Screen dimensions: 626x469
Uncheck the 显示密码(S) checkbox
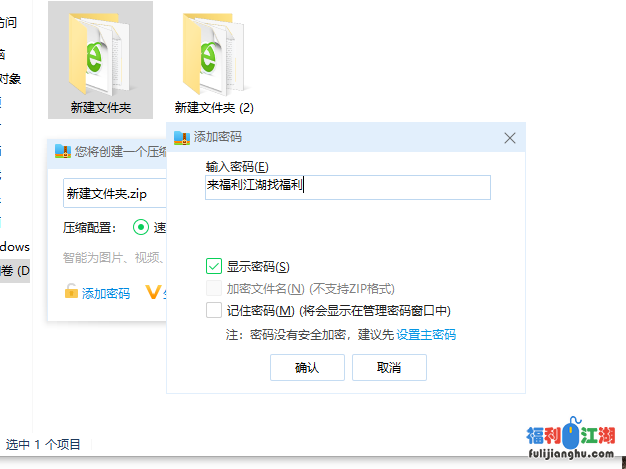point(213,266)
